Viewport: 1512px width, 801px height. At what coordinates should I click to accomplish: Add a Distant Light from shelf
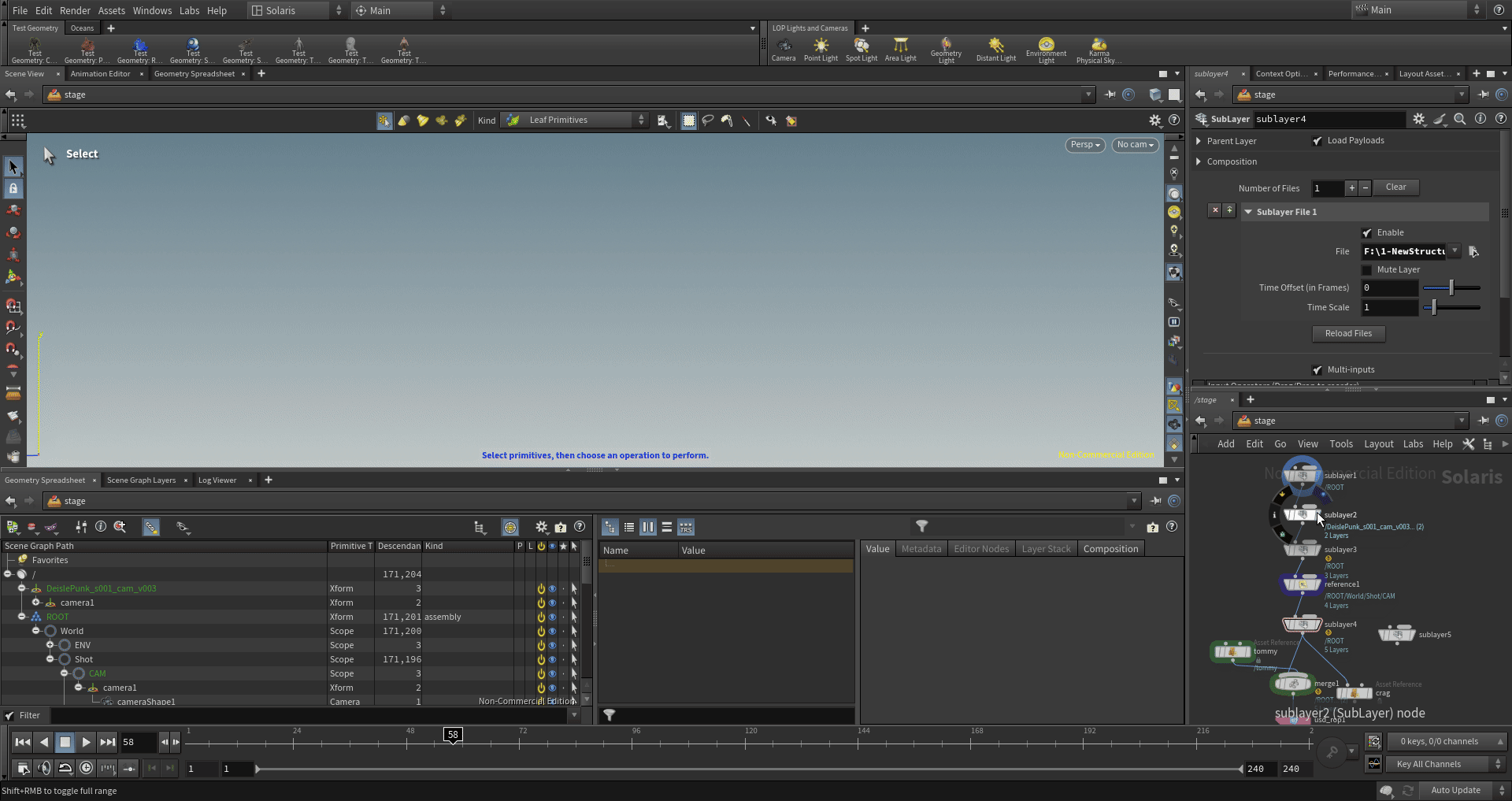pyautogui.click(x=996, y=50)
